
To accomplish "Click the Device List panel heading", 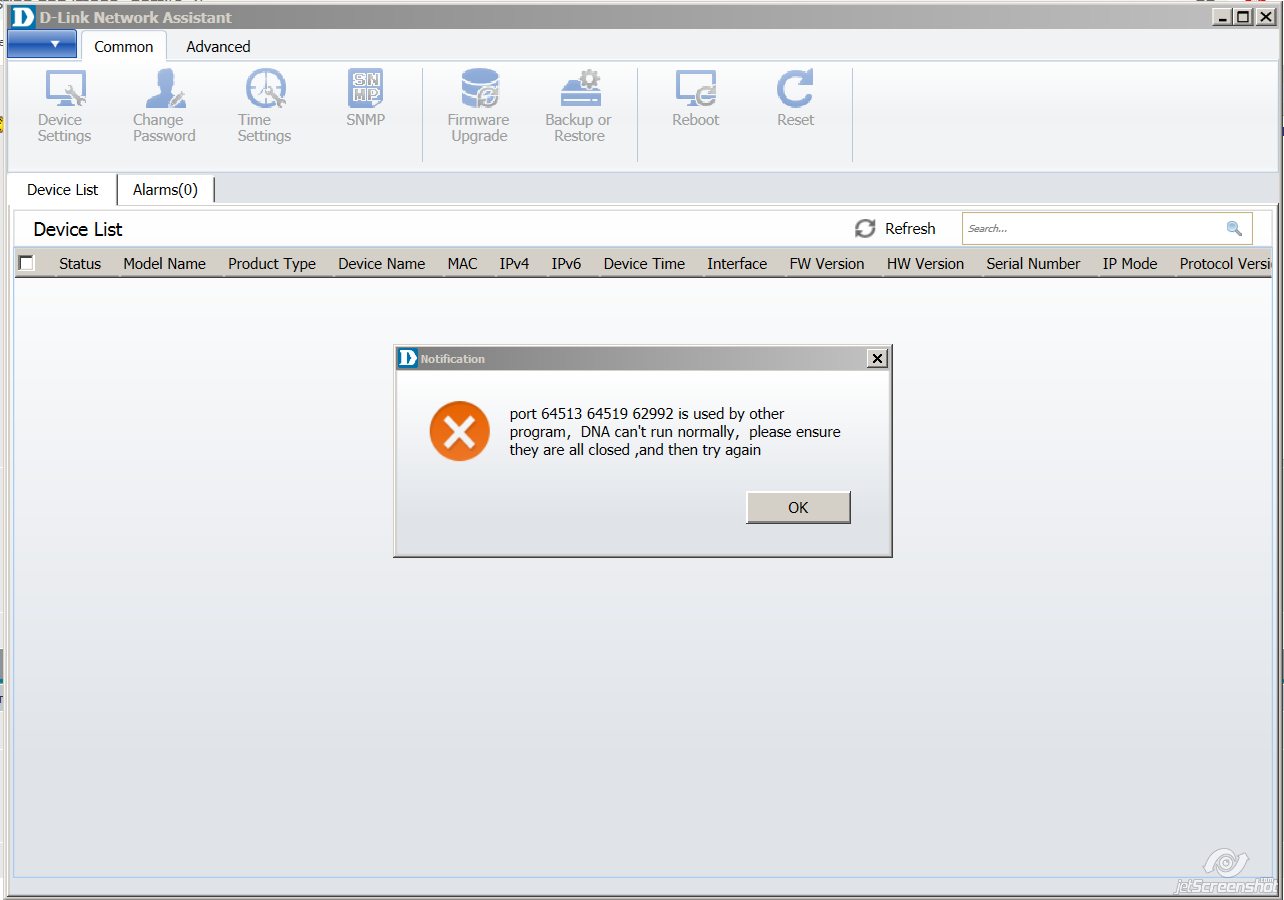I will click(x=78, y=229).
